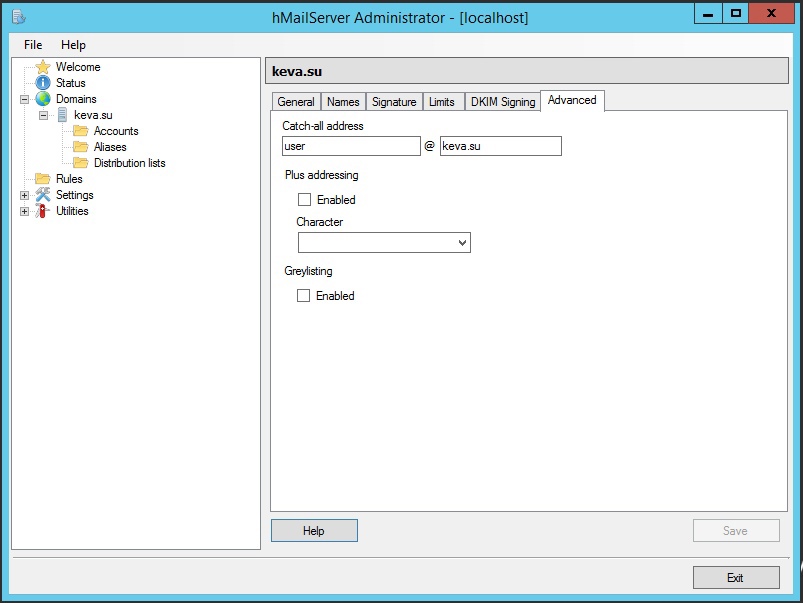This screenshot has width=803, height=603.
Task: Select Accounts label in the tree
Action: pos(116,131)
